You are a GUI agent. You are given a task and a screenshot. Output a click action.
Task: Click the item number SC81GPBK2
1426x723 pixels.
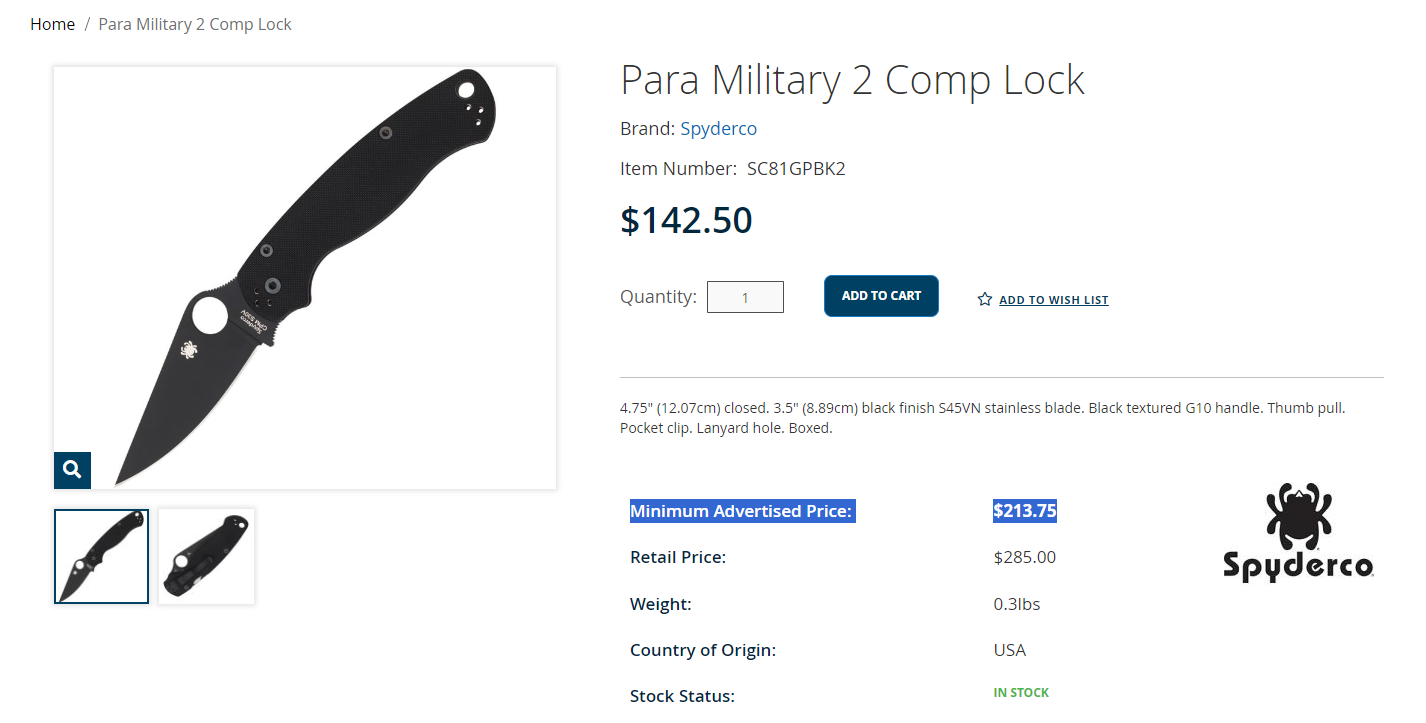click(x=796, y=169)
